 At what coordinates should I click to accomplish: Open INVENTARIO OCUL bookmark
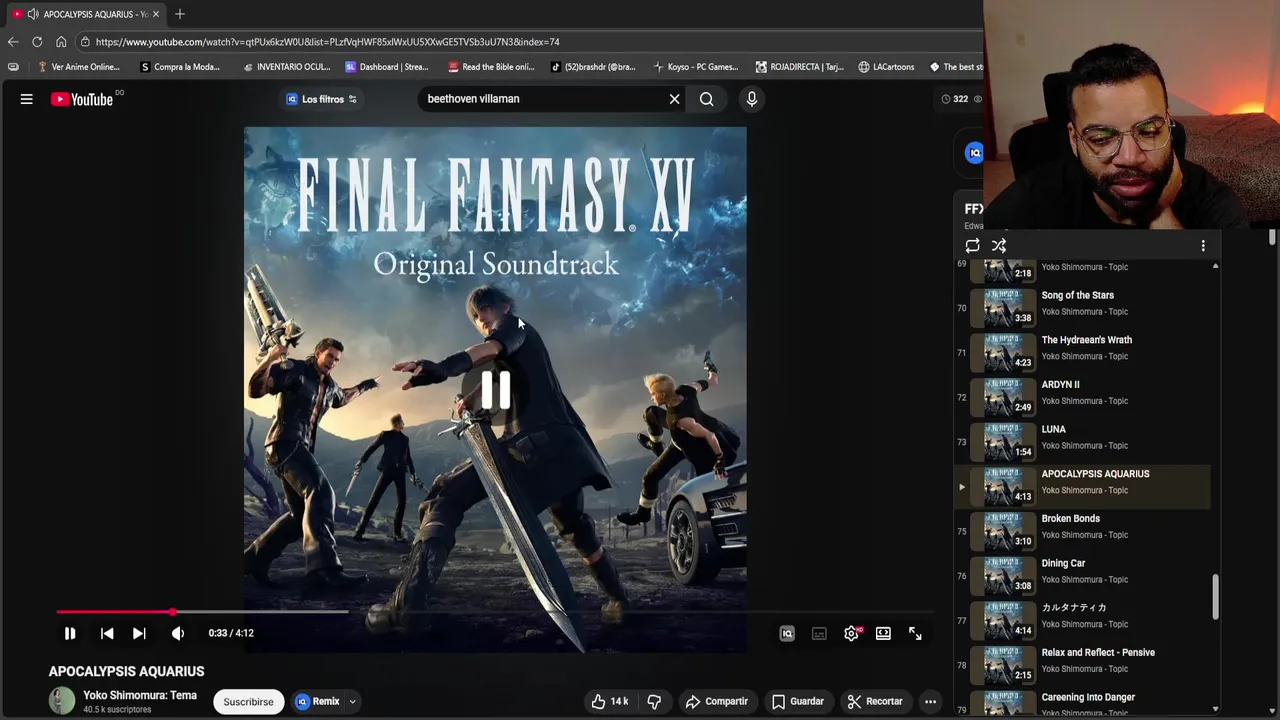pos(286,67)
